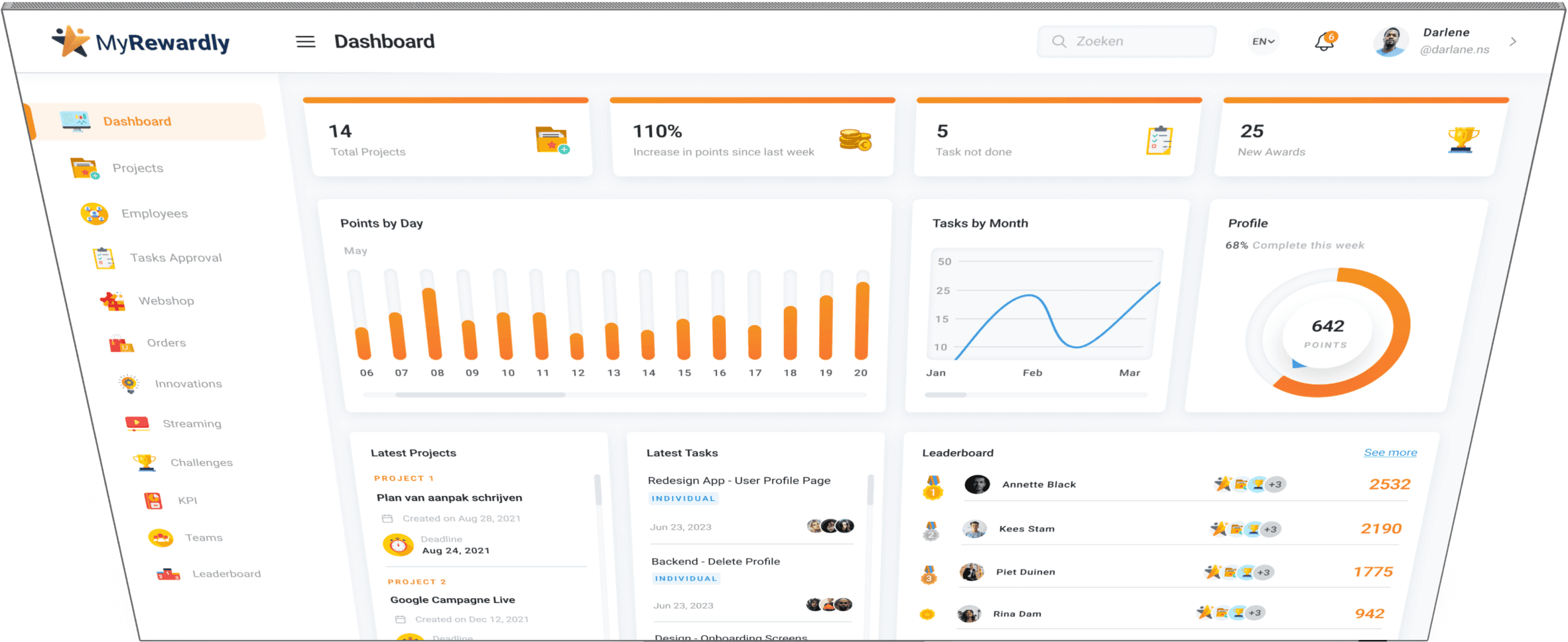Go to Employees in the sidebar
The image size is (1568, 642).
(x=154, y=214)
